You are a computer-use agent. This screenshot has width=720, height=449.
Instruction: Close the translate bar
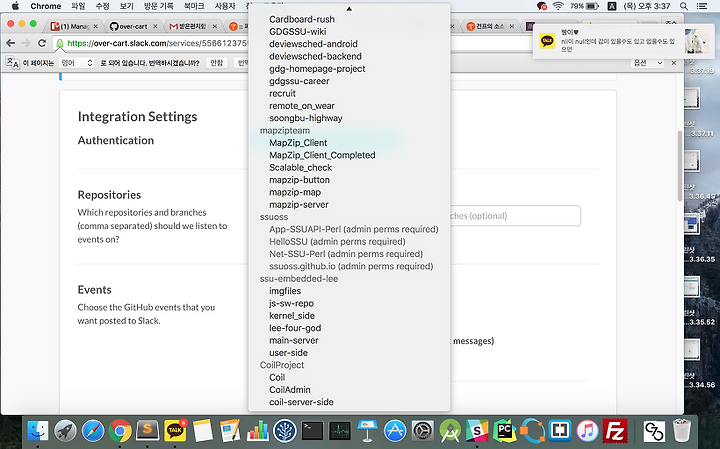coord(674,63)
